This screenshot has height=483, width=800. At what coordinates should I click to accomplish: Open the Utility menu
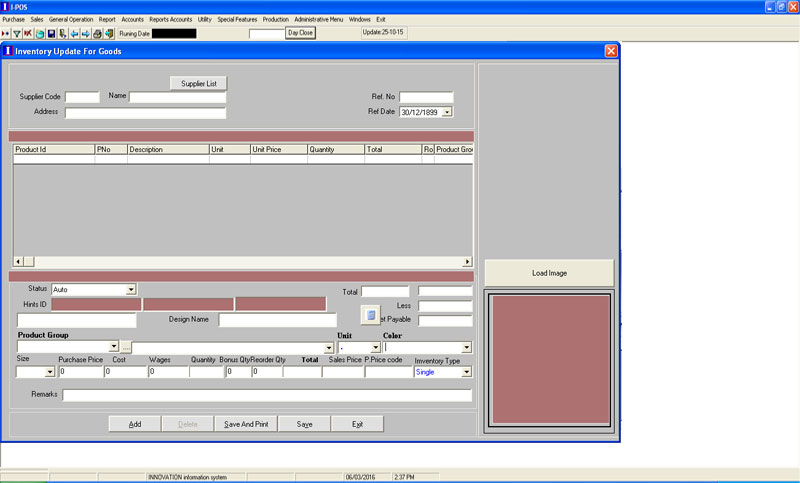pos(205,19)
